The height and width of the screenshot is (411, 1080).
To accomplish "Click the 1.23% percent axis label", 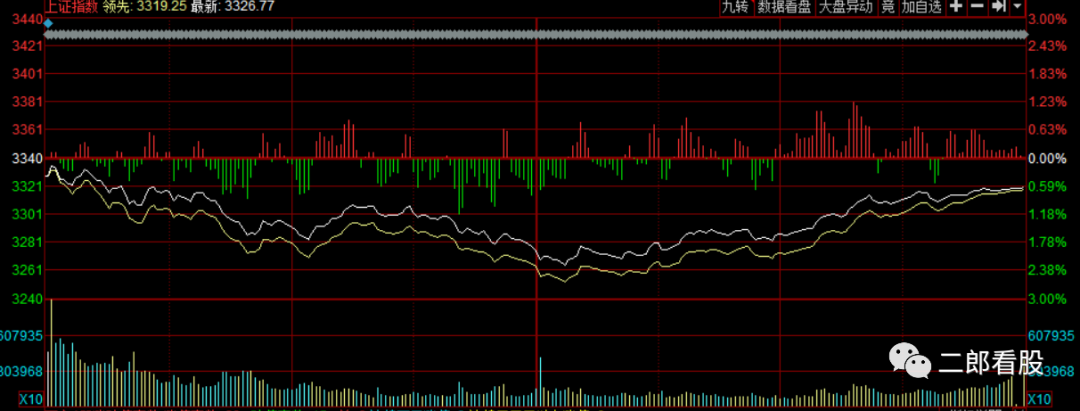I will (x=1047, y=102).
